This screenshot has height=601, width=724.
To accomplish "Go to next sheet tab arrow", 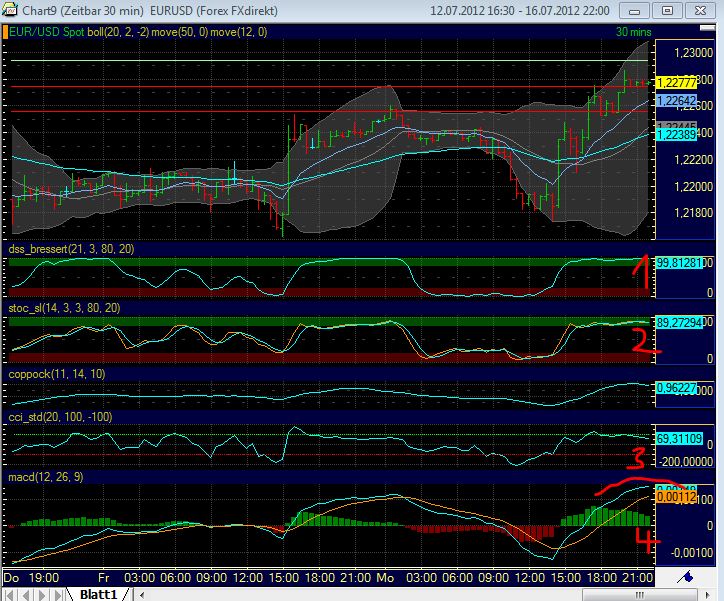I will 42,595.
